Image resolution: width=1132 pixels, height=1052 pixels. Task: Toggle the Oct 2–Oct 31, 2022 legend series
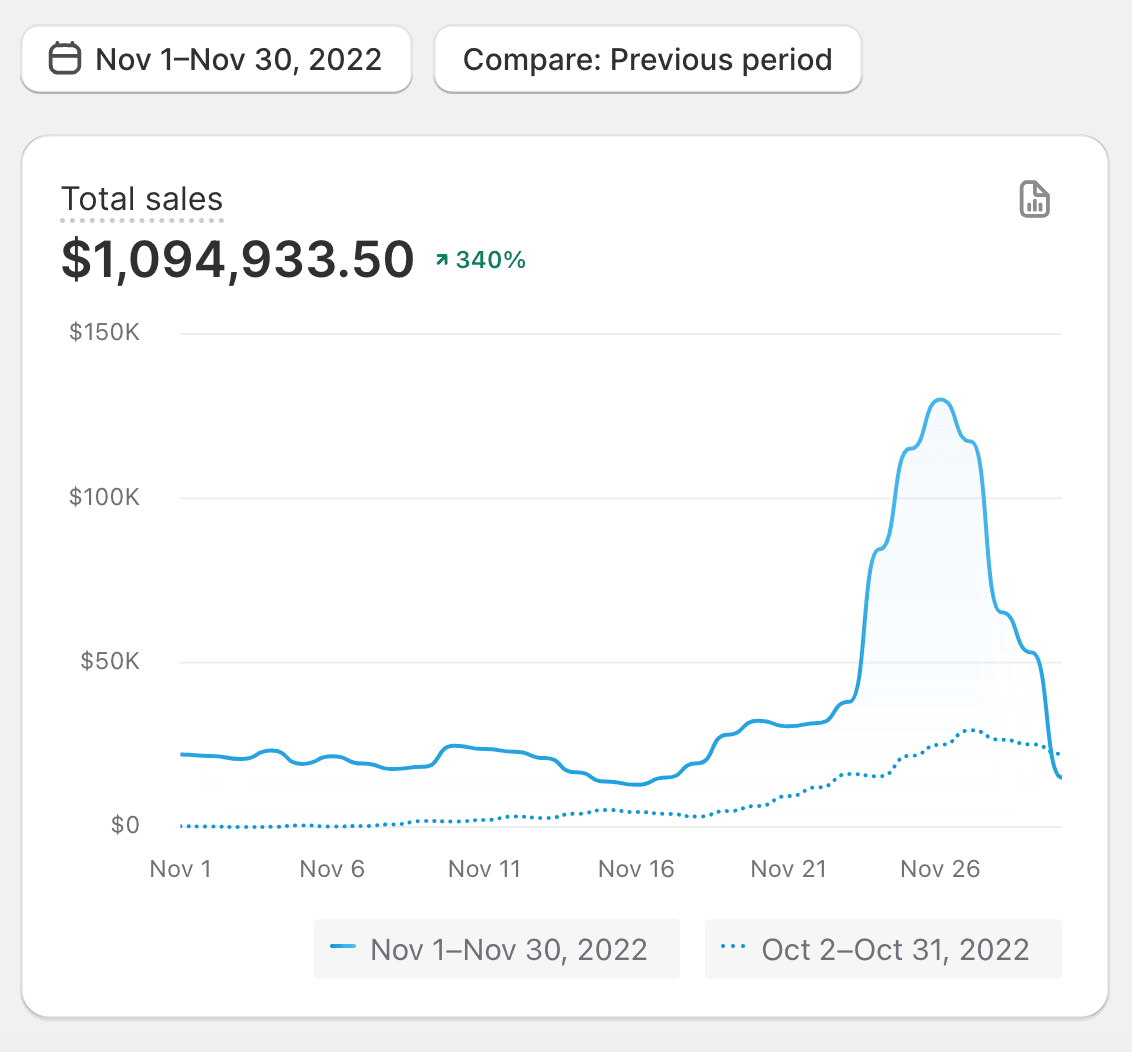883,948
